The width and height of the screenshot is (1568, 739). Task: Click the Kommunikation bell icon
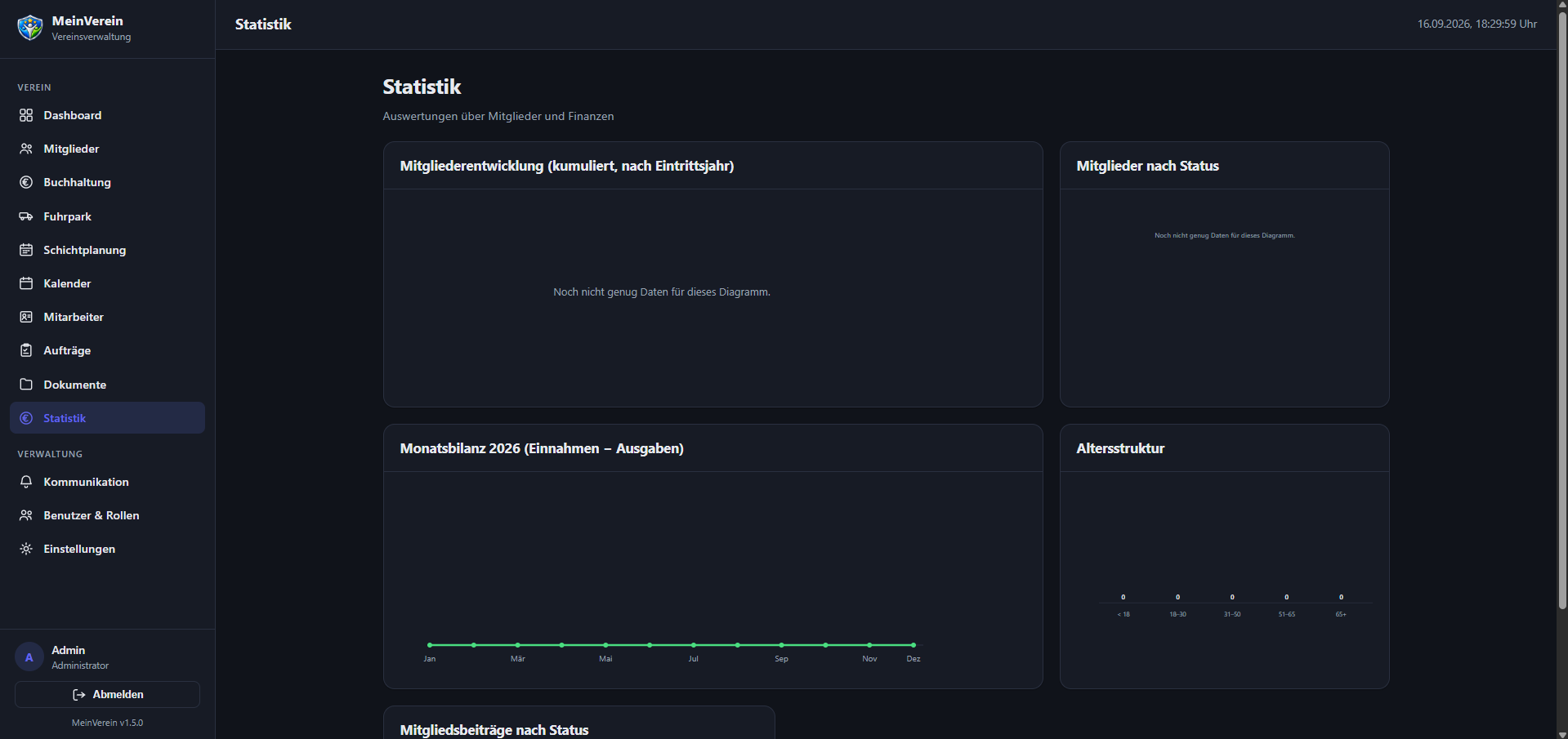click(26, 482)
